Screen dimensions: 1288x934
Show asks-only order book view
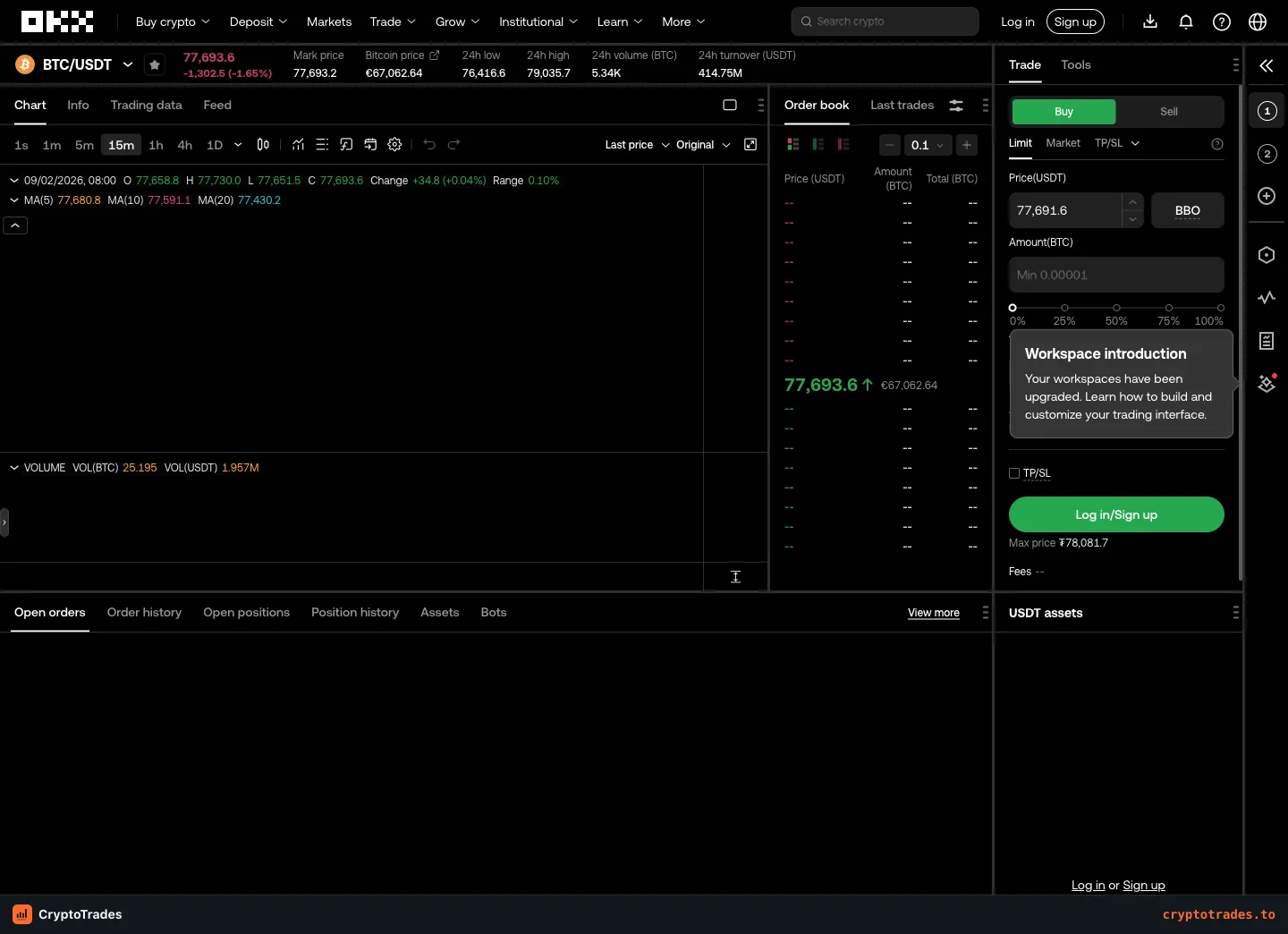(x=843, y=144)
